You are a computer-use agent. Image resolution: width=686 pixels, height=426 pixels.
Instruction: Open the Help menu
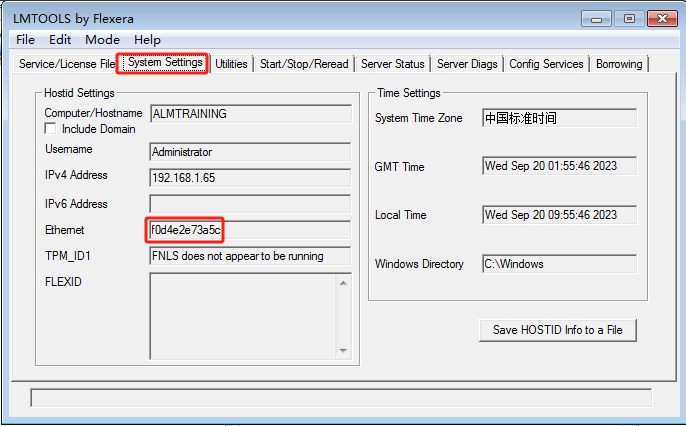tap(147, 40)
